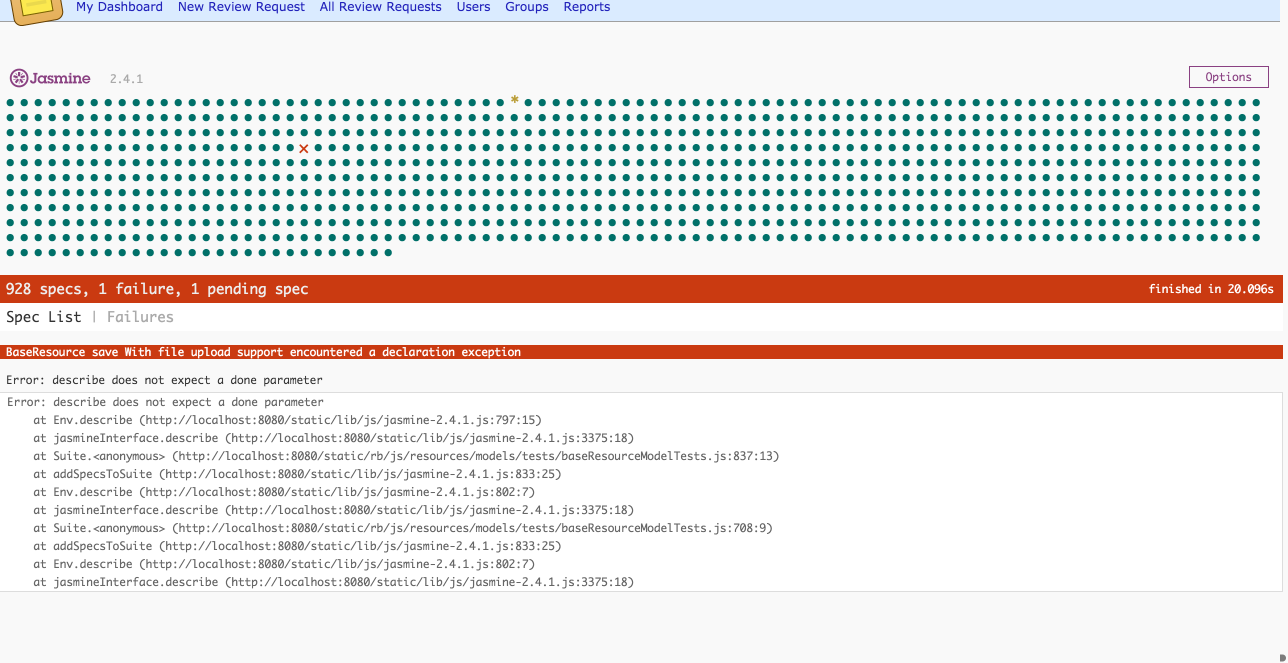Viewport: 1288px width, 663px height.
Task: Click the stack line baseResourceModelTests.js:708:9
Action: tap(403, 528)
